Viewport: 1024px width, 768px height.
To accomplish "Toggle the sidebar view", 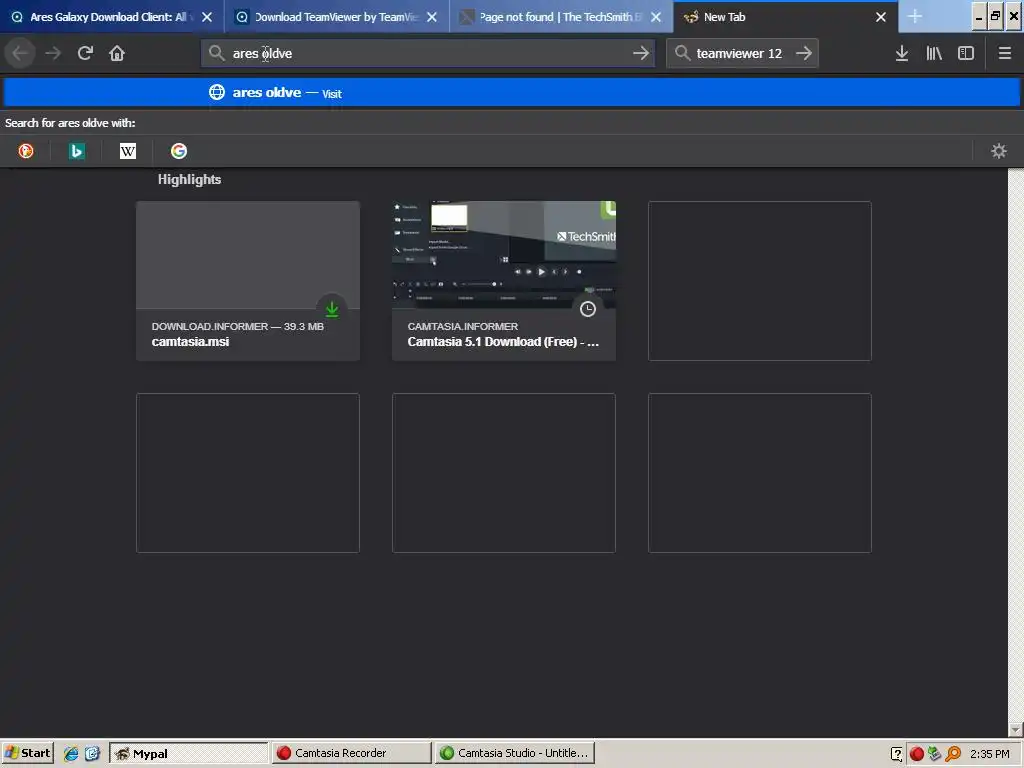I will [x=966, y=54].
